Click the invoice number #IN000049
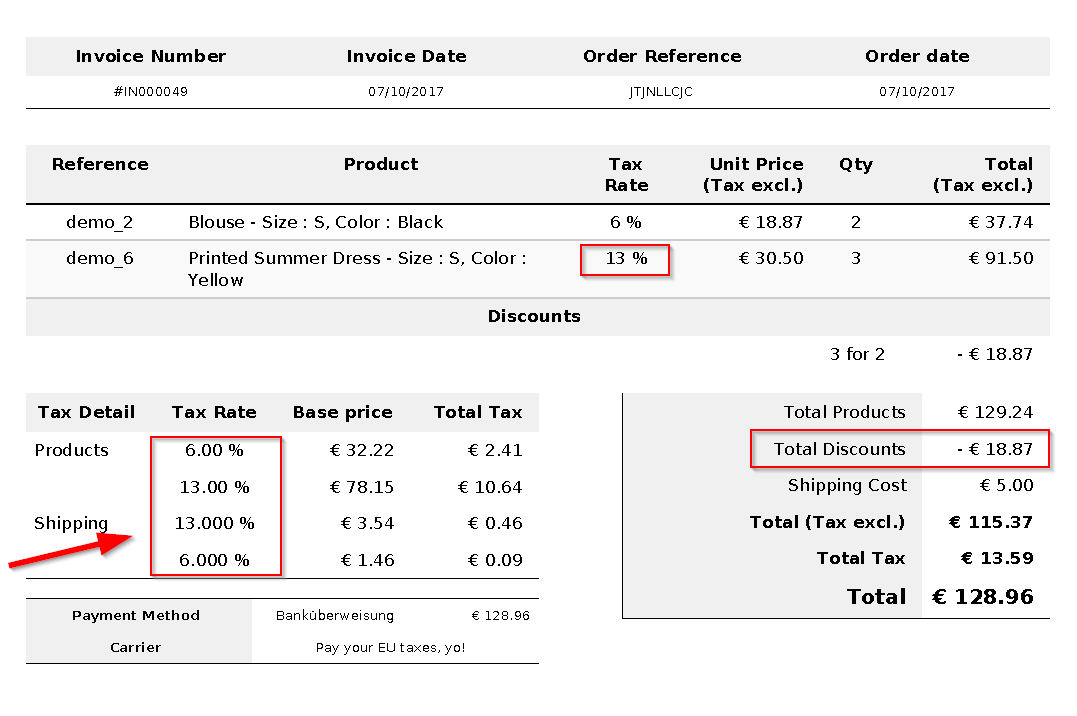1077x716 pixels. coord(151,92)
